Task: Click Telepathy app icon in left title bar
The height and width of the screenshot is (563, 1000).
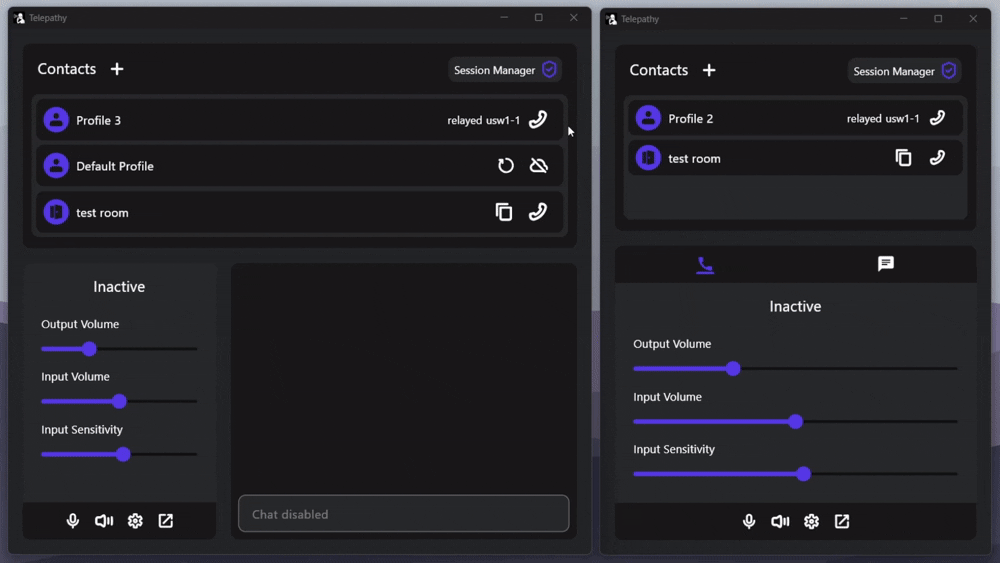Action: (x=19, y=18)
